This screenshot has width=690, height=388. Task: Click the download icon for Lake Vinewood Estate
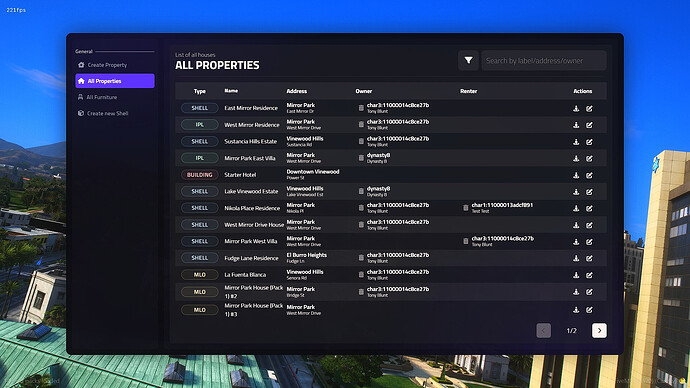[x=576, y=192]
